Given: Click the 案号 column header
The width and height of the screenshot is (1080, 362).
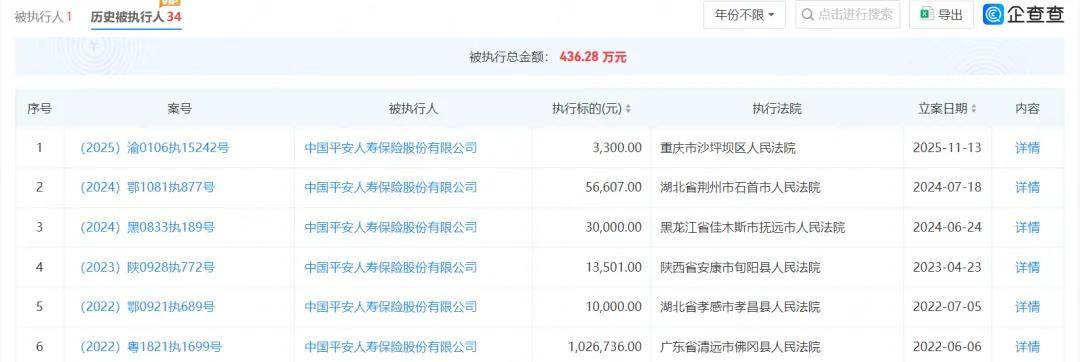Looking at the screenshot, I should 179,109.
